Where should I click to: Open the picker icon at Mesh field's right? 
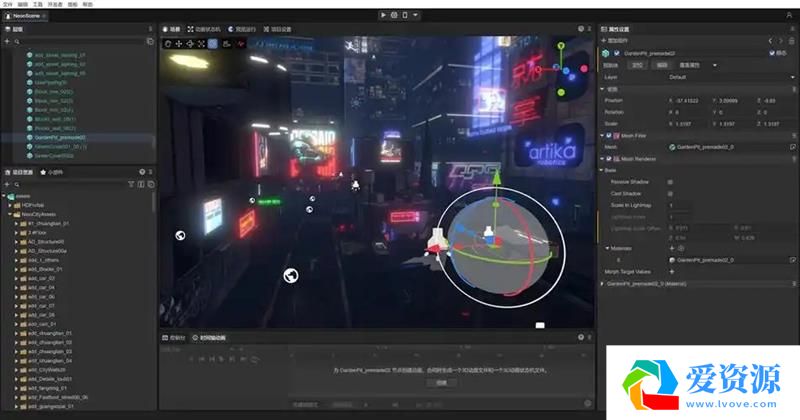coord(793,147)
